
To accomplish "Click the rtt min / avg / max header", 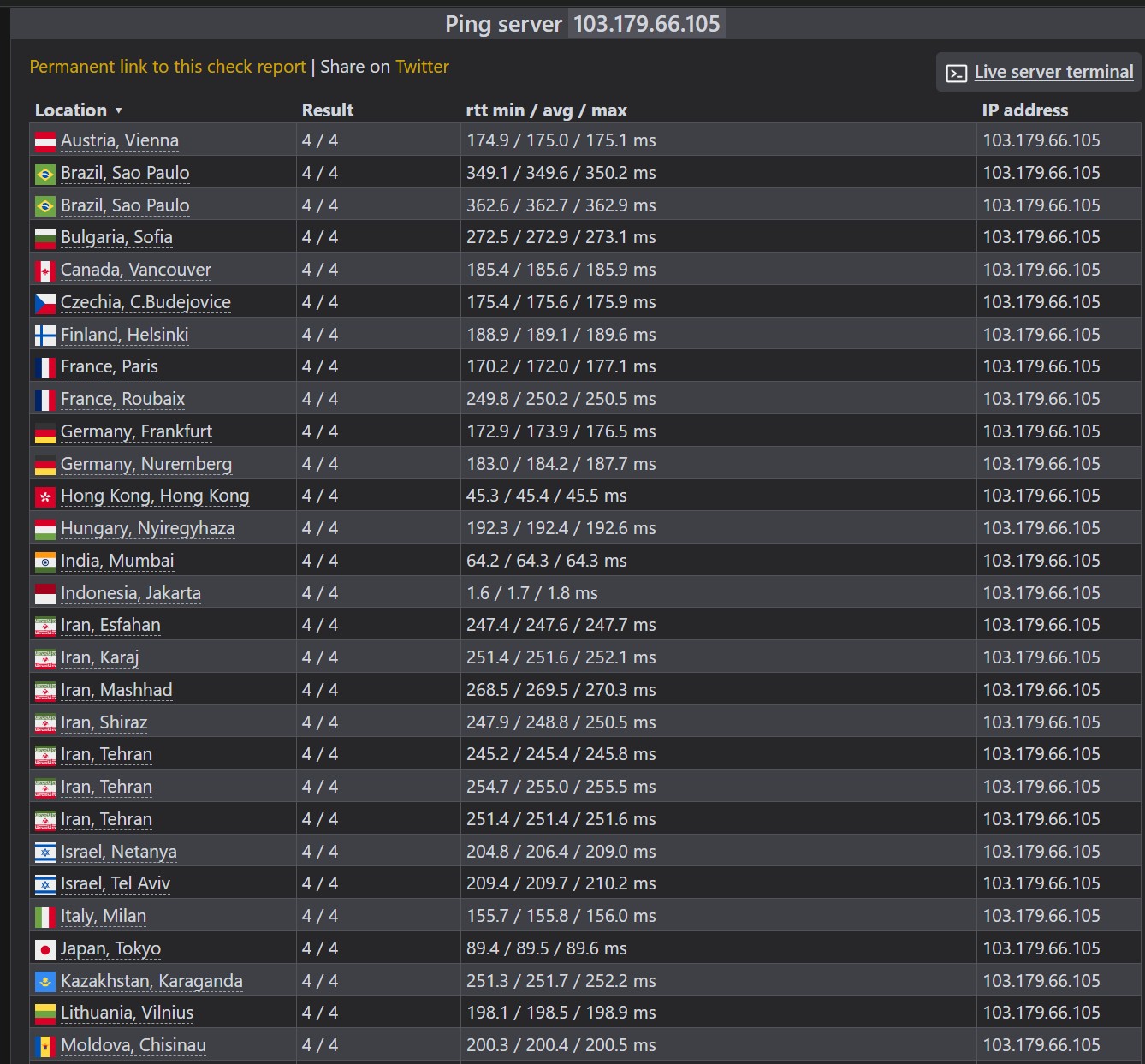I will pyautogui.click(x=546, y=110).
